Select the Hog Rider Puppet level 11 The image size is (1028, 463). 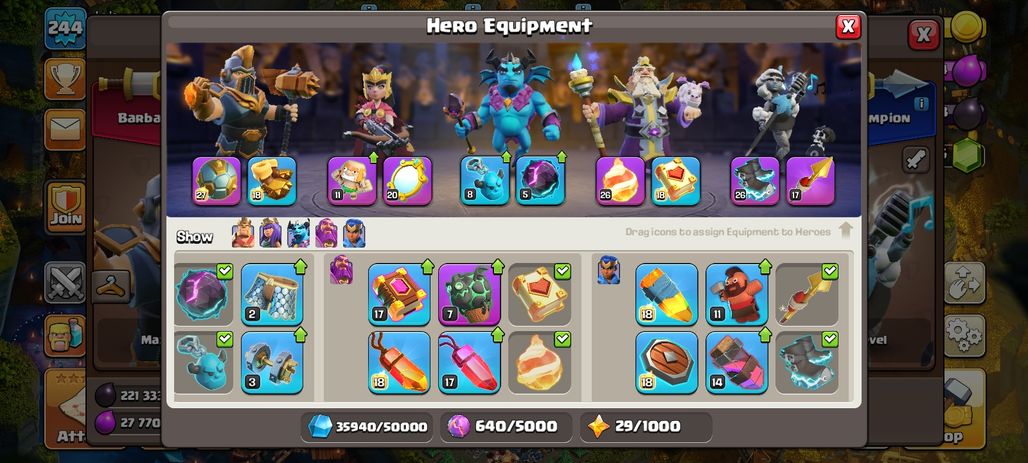click(737, 294)
